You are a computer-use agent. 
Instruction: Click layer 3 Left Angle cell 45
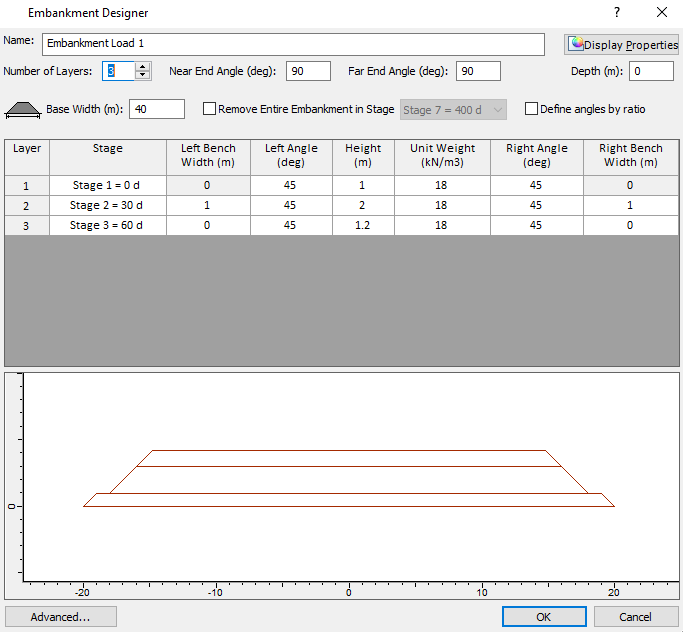click(x=291, y=225)
